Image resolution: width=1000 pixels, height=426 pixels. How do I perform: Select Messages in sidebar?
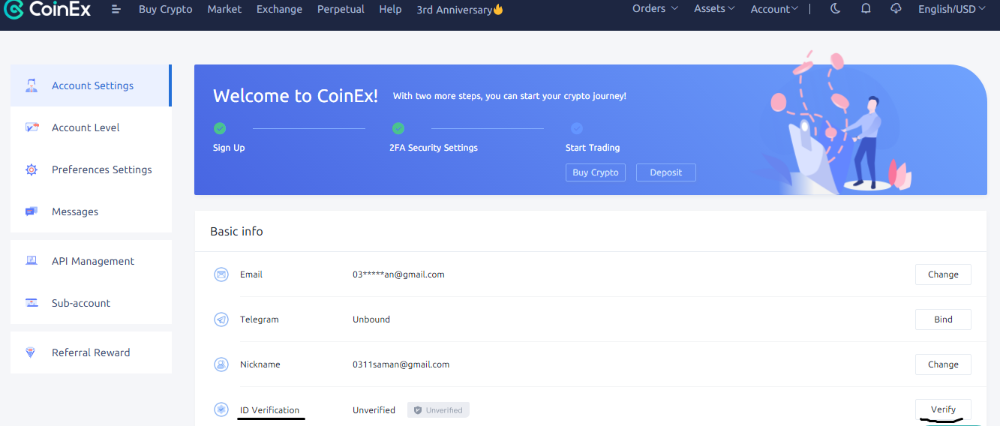coord(91,212)
